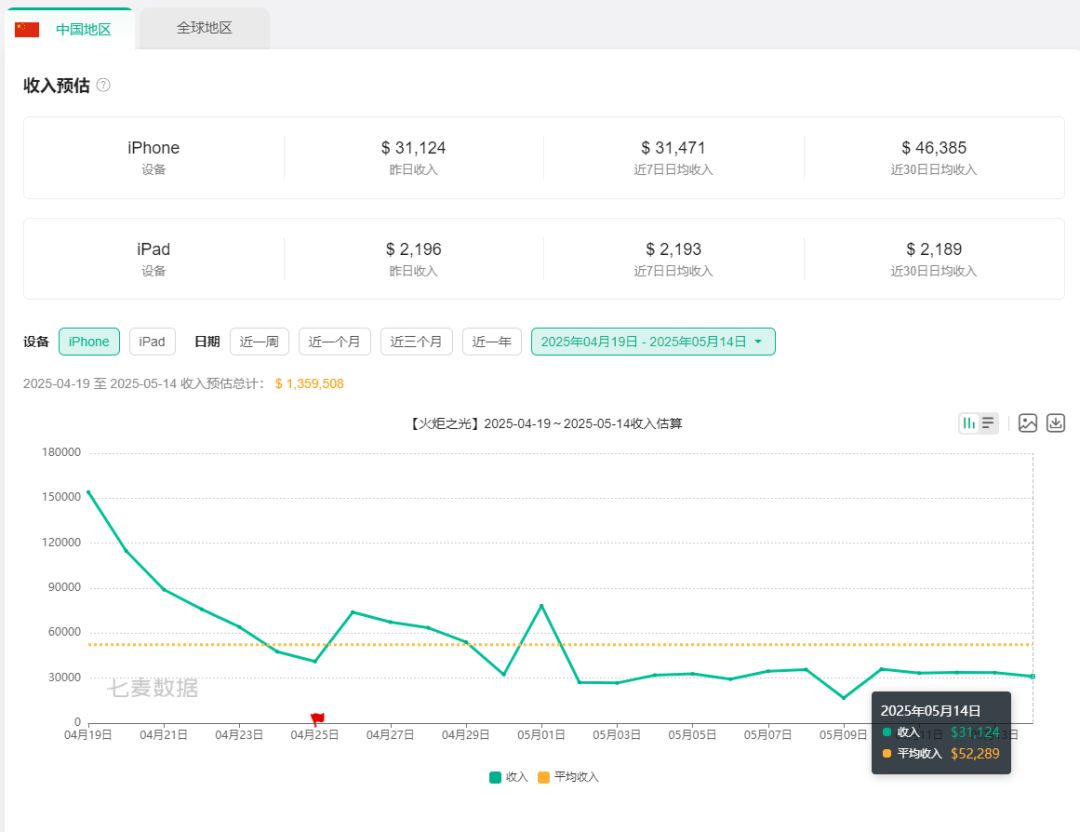Toggle the green 收入 legend series
Viewport: 1080px width, 832px height.
[x=508, y=777]
